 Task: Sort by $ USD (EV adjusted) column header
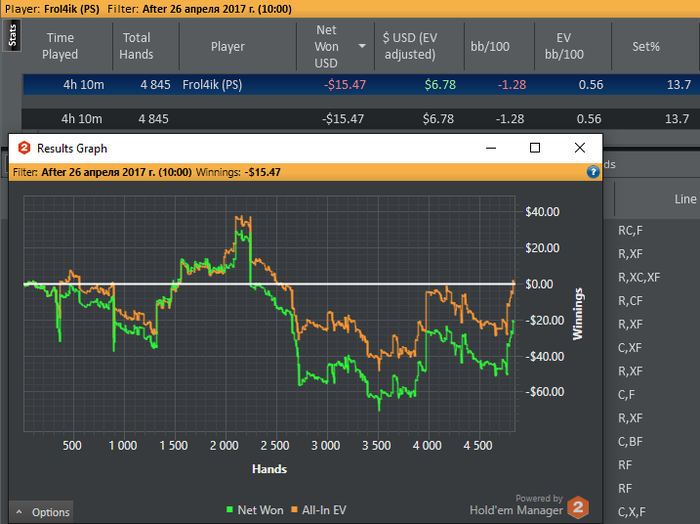[410, 46]
